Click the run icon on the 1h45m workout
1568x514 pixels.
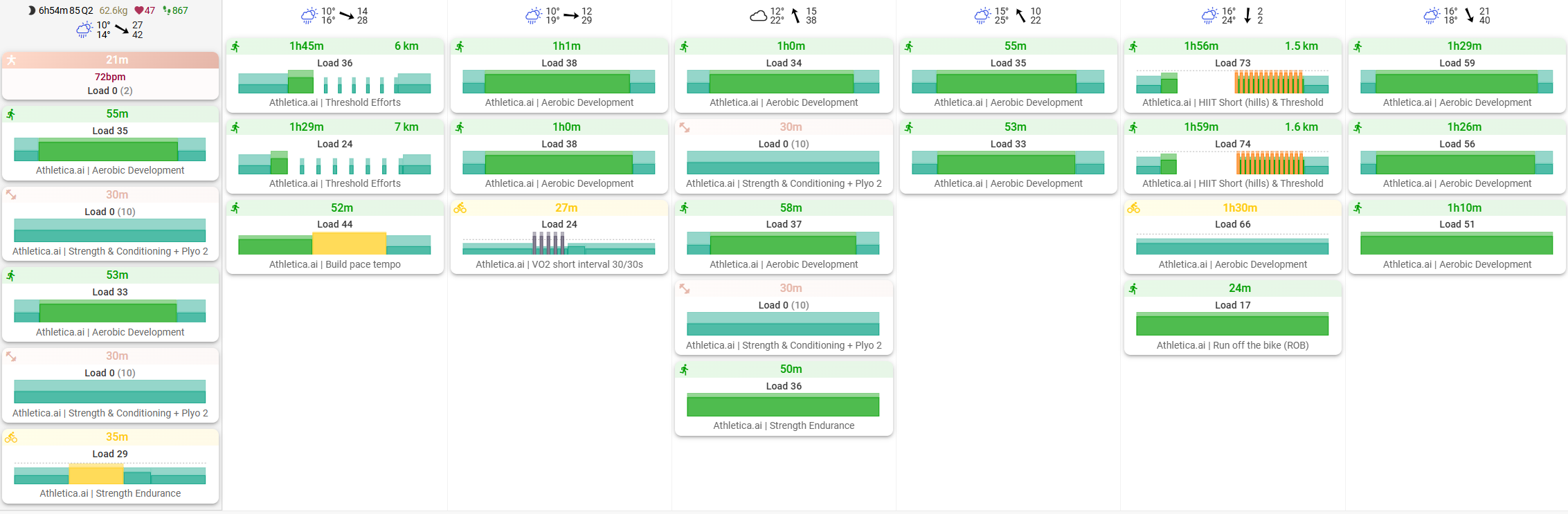point(235,46)
